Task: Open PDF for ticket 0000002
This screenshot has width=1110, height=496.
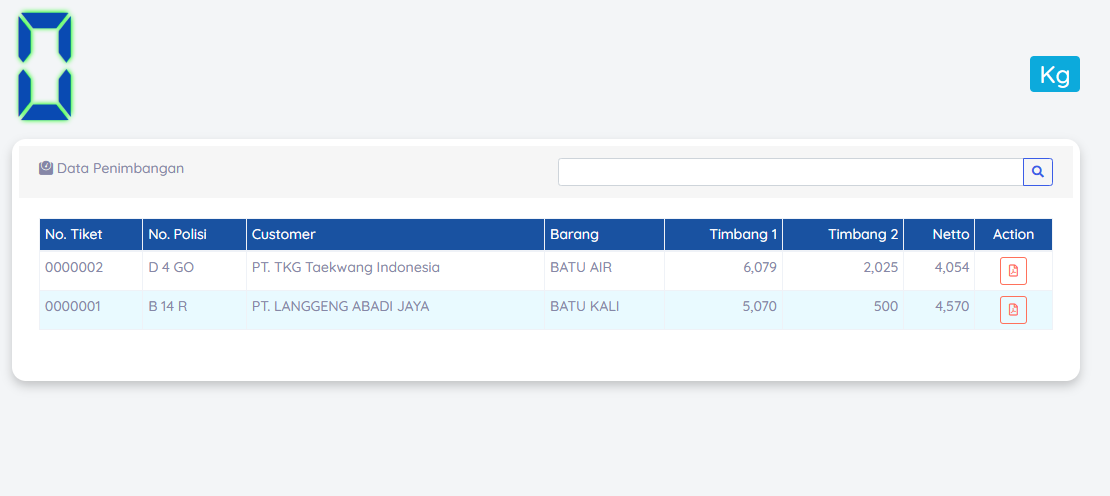Action: coord(1013,271)
